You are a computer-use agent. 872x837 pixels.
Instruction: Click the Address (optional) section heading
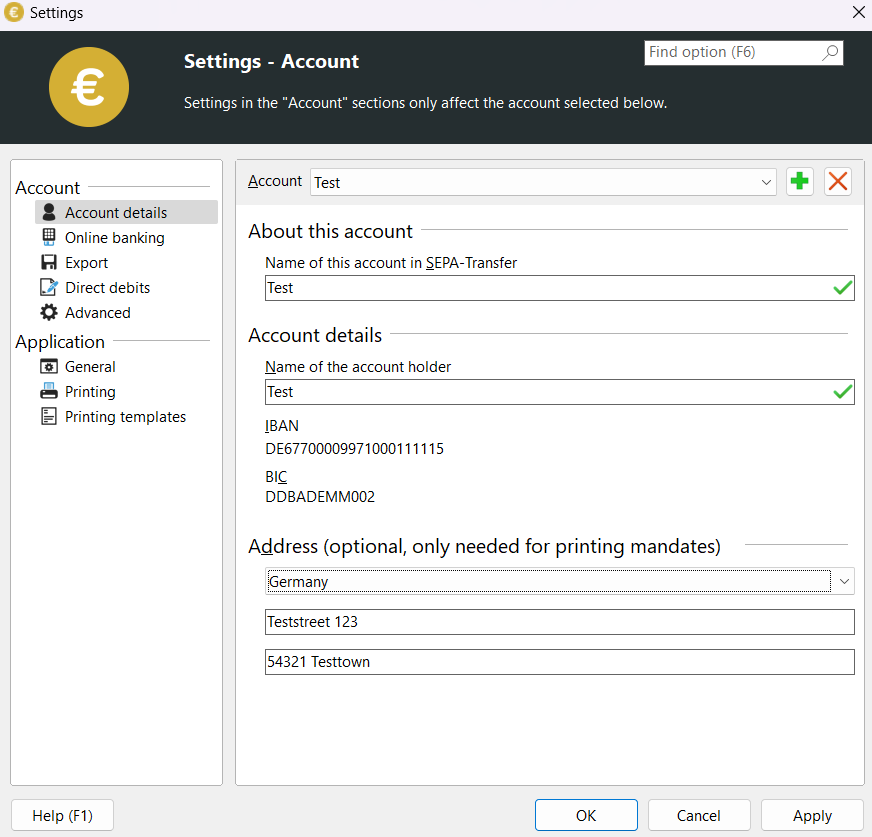coord(484,546)
